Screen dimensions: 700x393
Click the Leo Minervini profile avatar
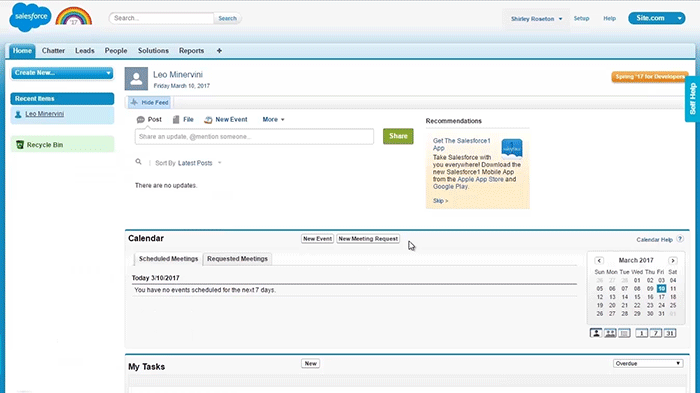[x=136, y=79]
